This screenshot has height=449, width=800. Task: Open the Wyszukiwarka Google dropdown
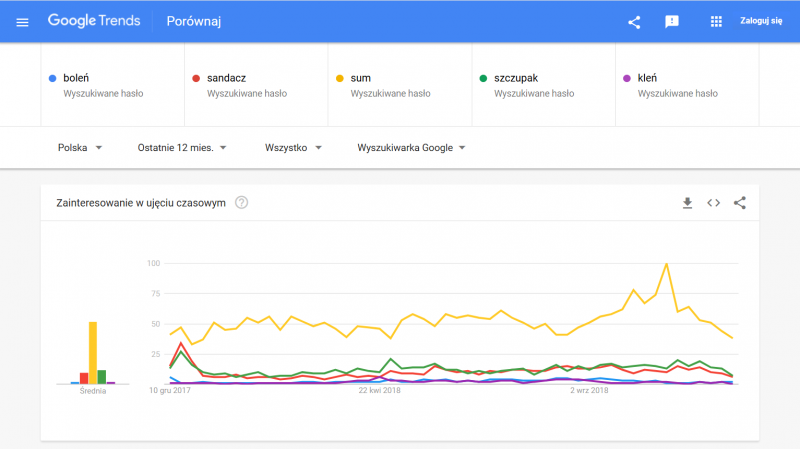[x=412, y=148]
